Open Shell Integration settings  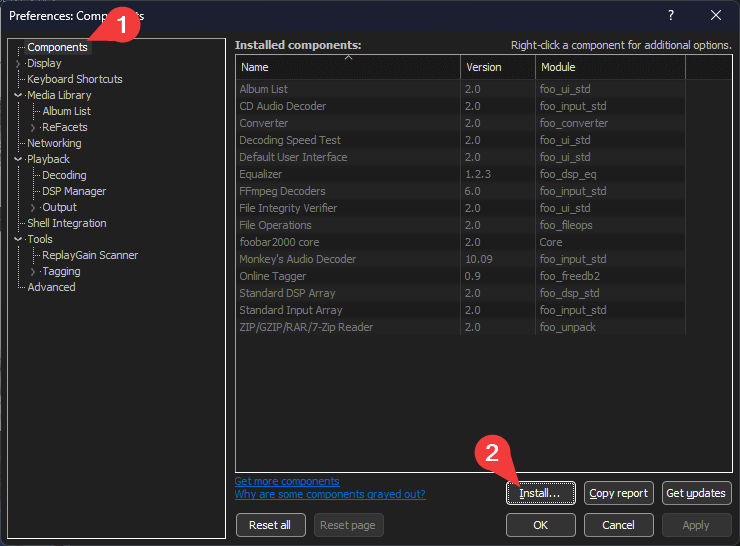[66, 223]
